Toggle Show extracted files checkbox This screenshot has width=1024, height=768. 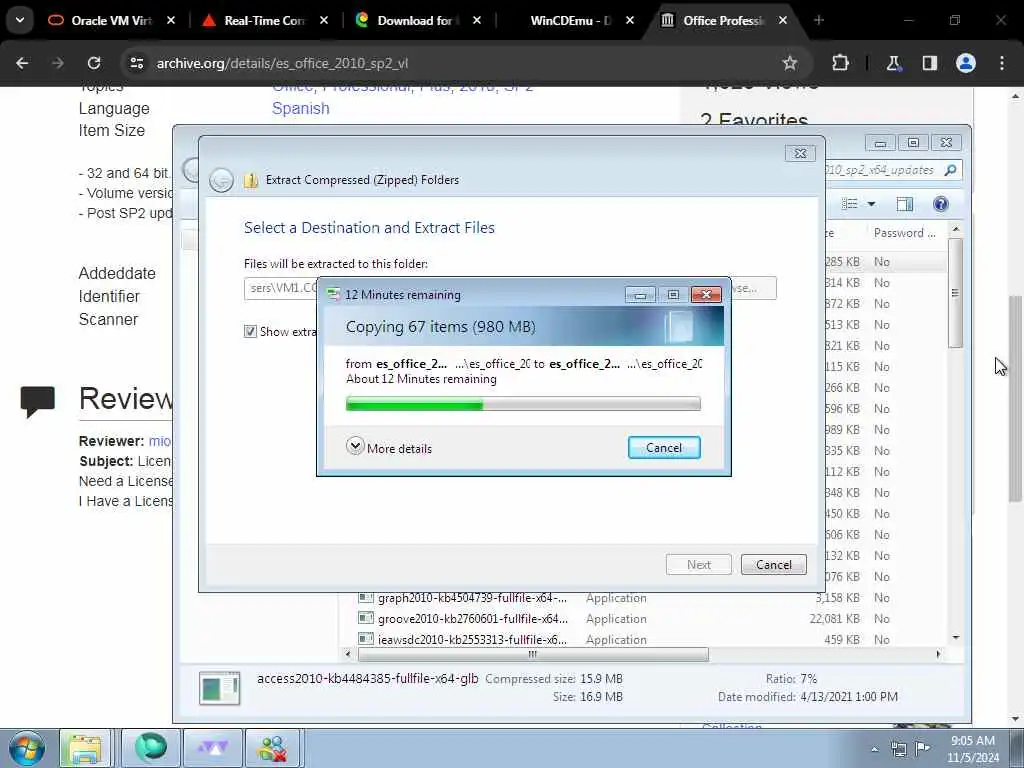pos(250,331)
